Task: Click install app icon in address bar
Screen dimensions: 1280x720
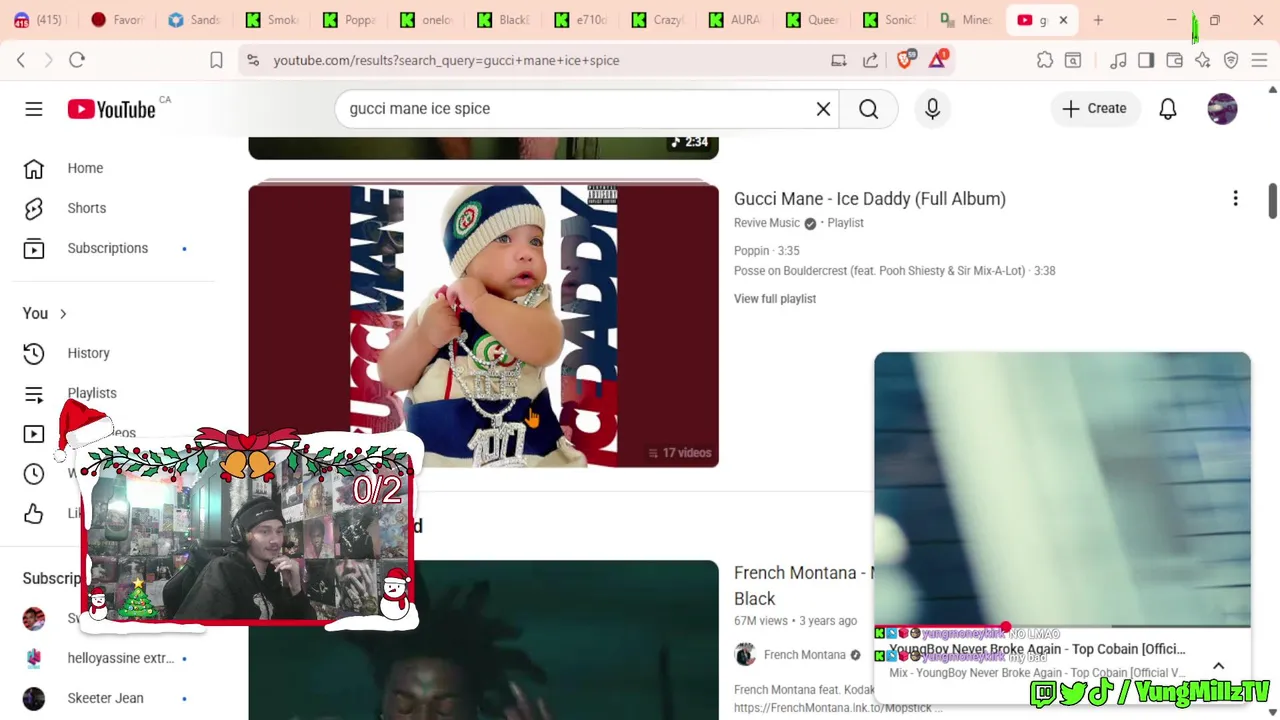Action: 839,60
